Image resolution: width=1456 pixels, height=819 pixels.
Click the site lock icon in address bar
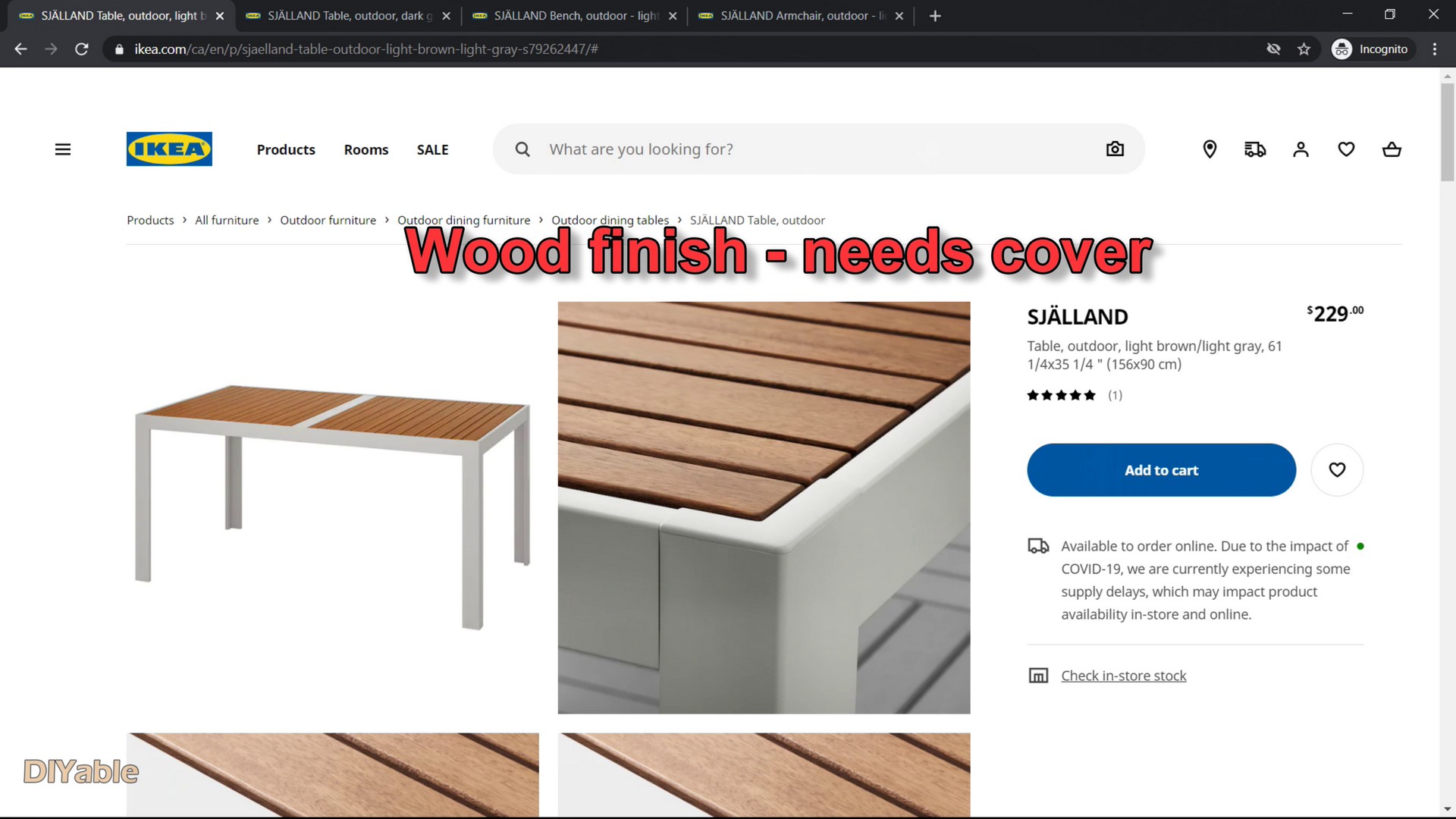[119, 49]
